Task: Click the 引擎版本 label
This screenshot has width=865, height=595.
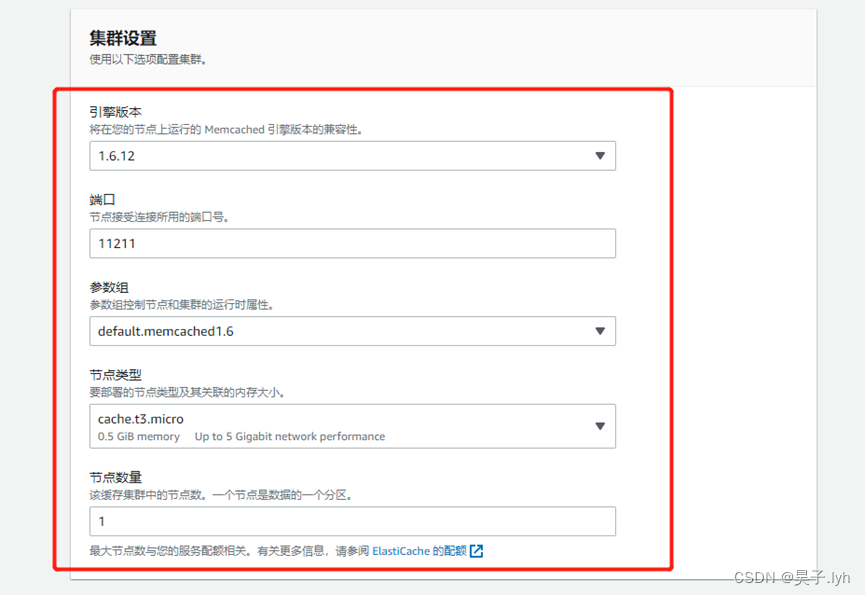Action: [x=115, y=112]
